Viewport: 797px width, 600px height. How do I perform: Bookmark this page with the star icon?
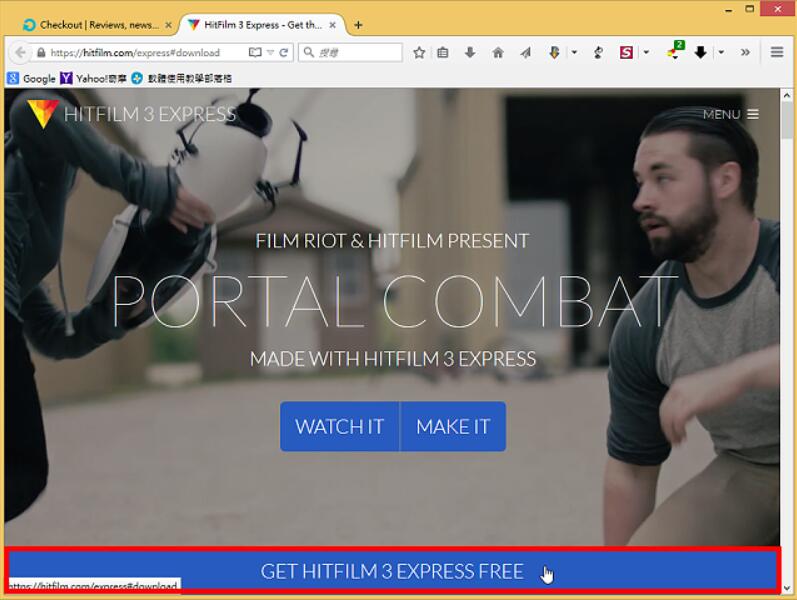point(419,52)
